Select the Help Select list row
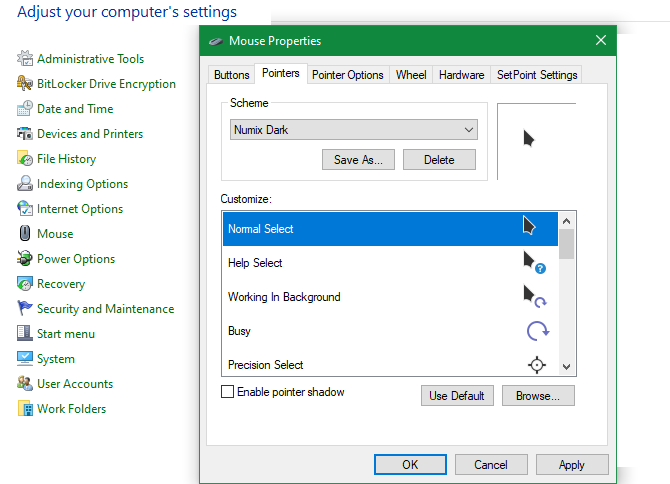The image size is (670, 484). coord(390,263)
